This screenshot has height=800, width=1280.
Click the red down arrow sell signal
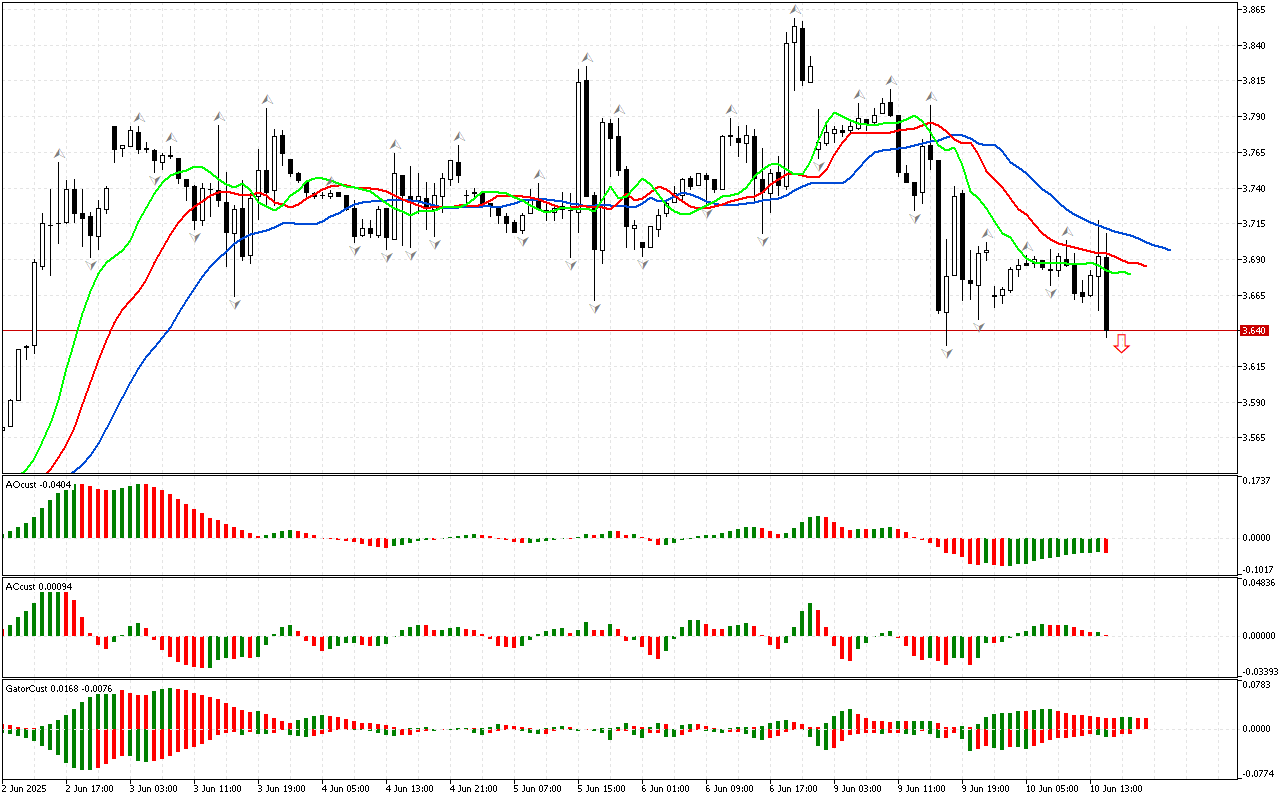coord(1122,344)
